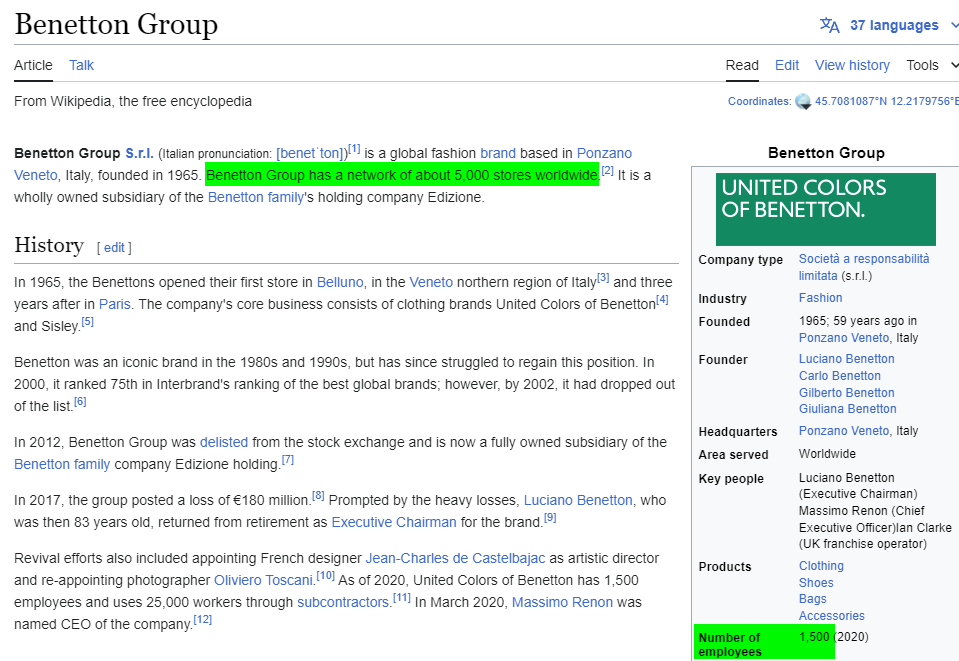Open the United Colors of Benetton logo image
959x661 pixels.
826,209
